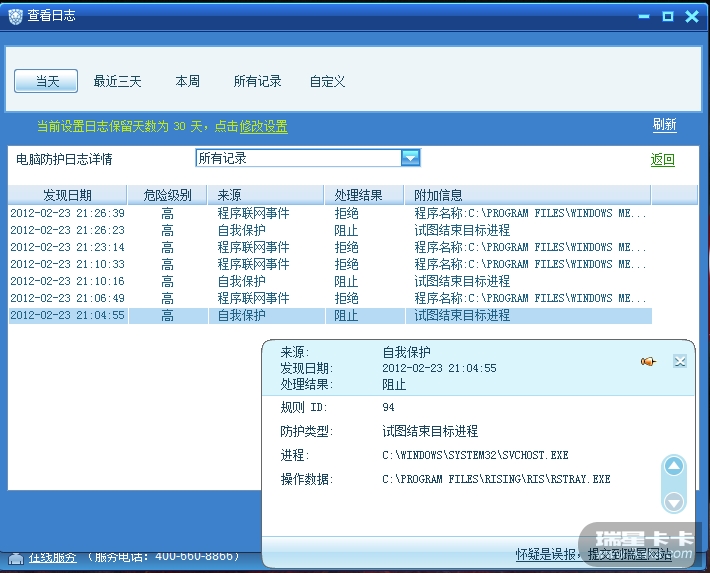The width and height of the screenshot is (710, 573).
Task: Click 拒绝 in the 21:23:14 row
Action: point(346,247)
